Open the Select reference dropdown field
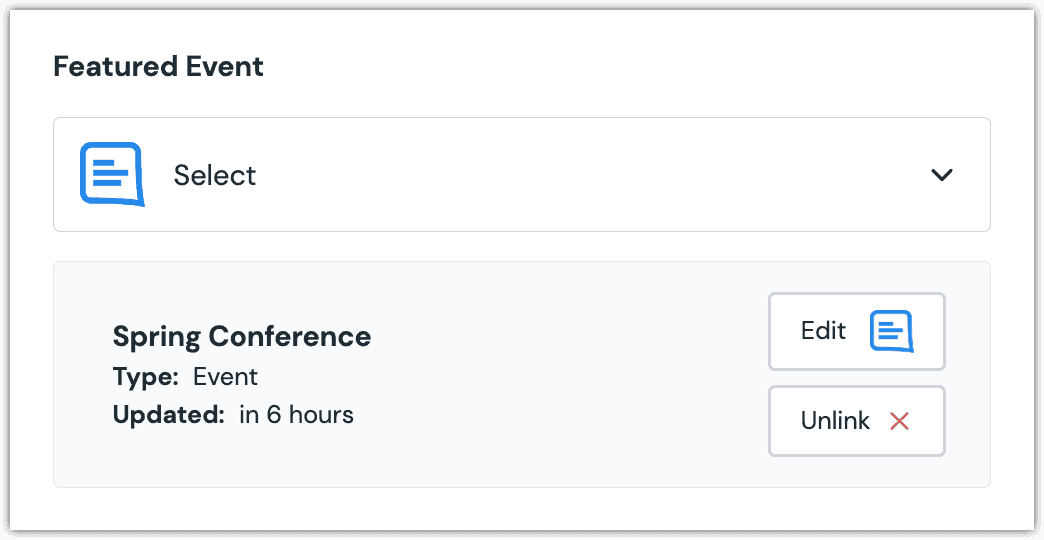The width and height of the screenshot is (1044, 540). click(x=522, y=174)
